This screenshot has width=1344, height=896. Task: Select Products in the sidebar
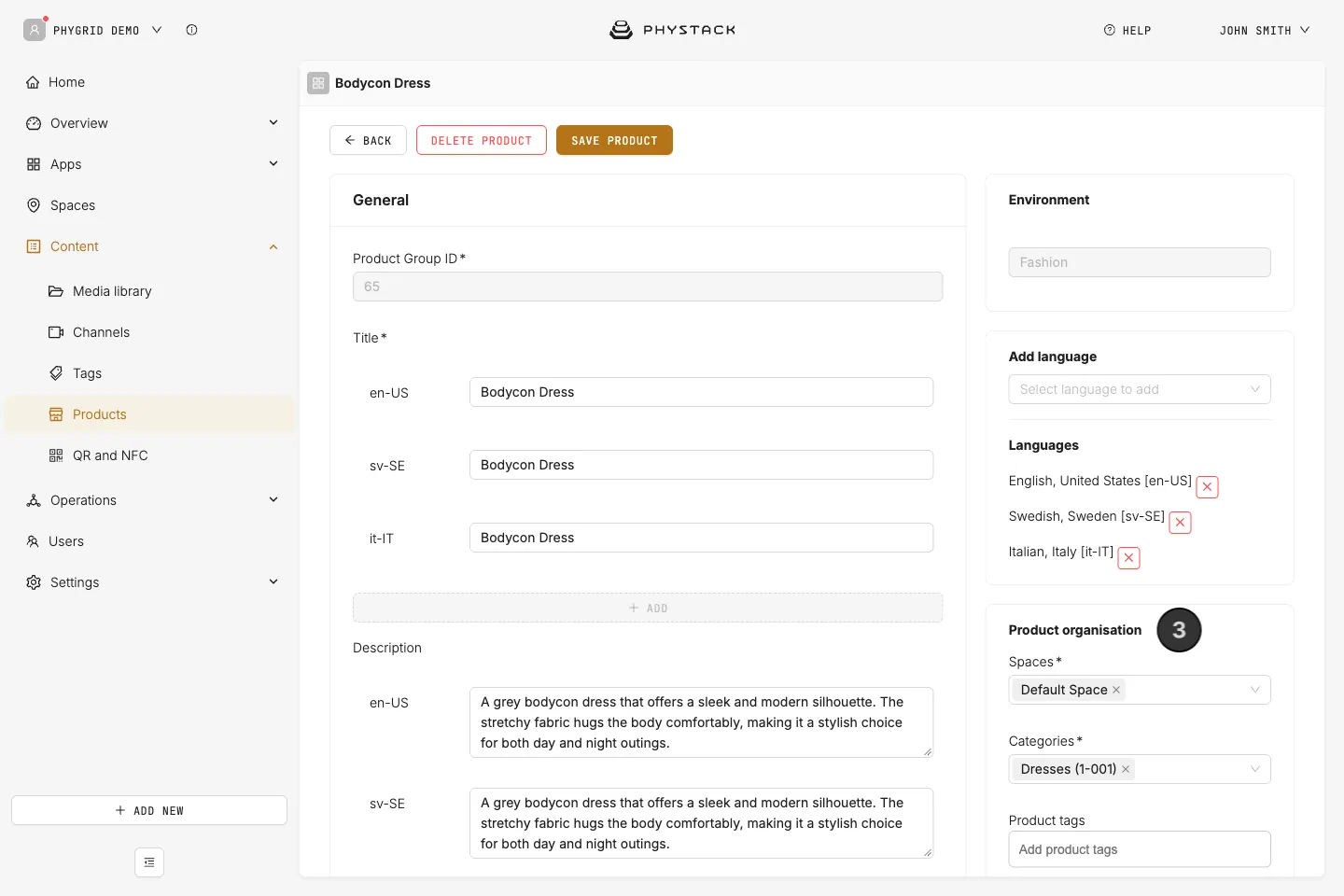point(149,414)
